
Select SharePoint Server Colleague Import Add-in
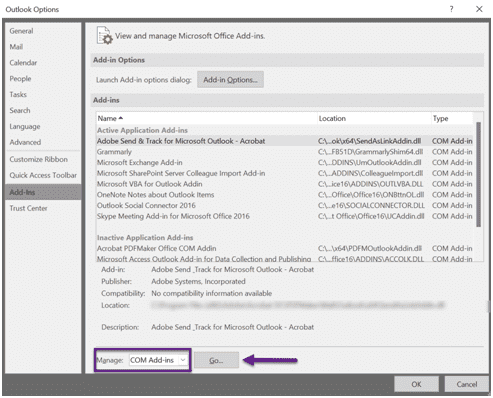click(x=284, y=173)
